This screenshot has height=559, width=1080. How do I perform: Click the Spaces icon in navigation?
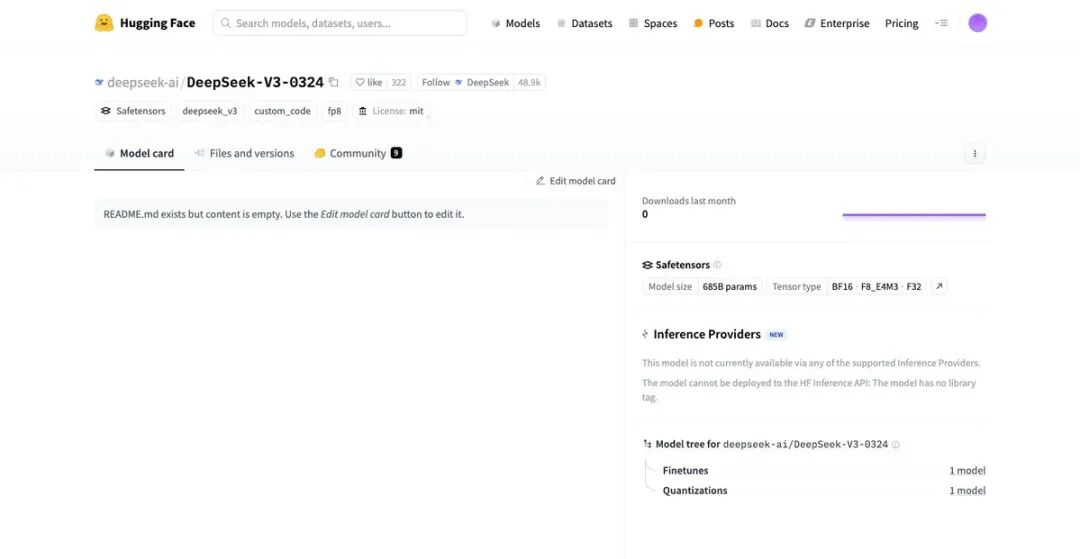(633, 23)
